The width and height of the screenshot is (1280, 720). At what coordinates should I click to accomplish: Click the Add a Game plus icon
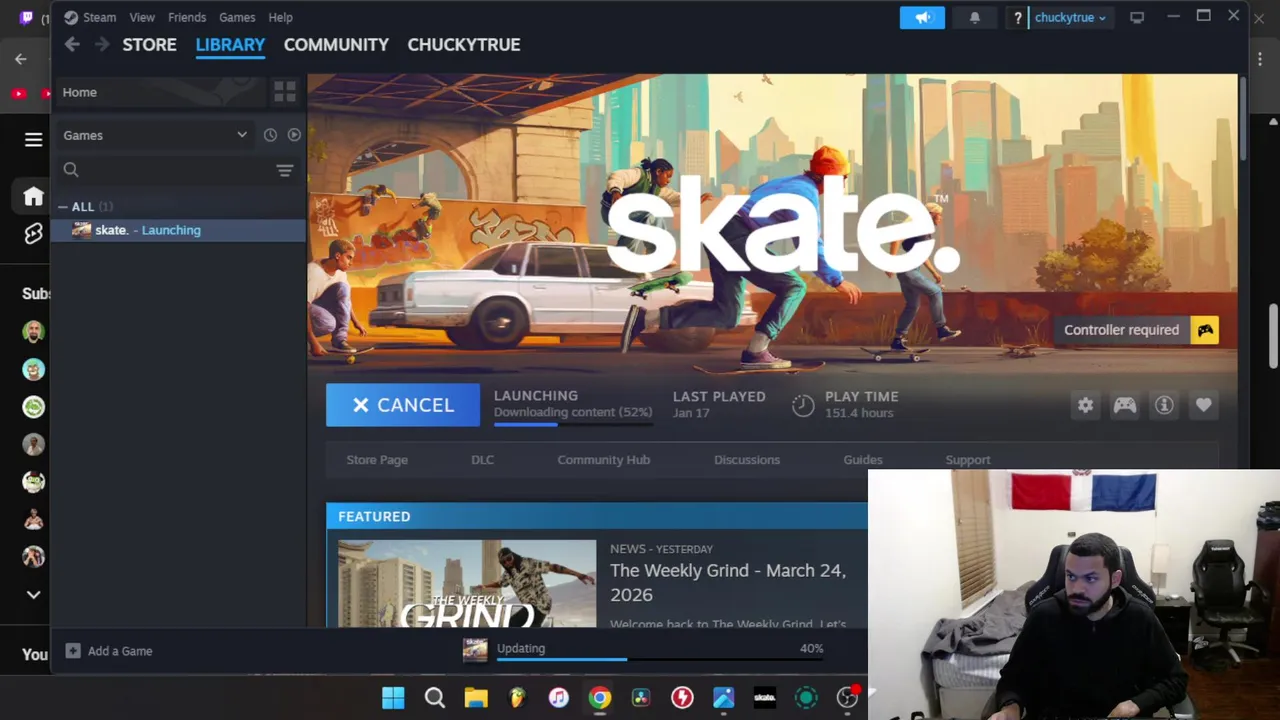(x=73, y=651)
